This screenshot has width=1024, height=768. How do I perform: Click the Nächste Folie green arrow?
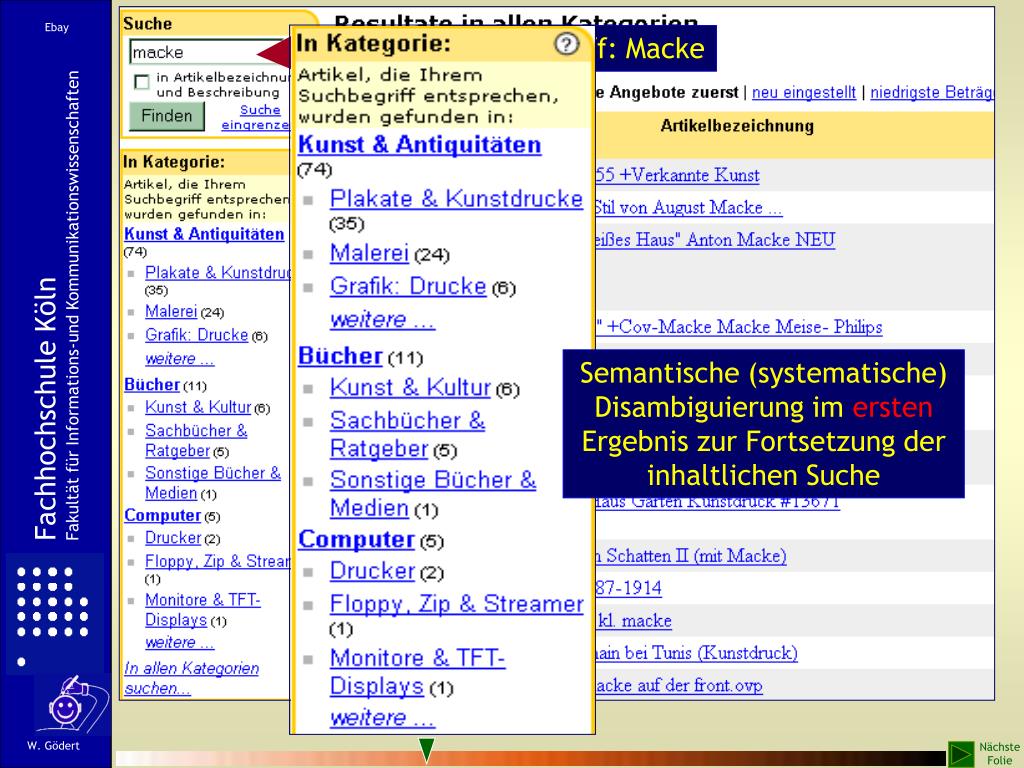click(x=960, y=754)
